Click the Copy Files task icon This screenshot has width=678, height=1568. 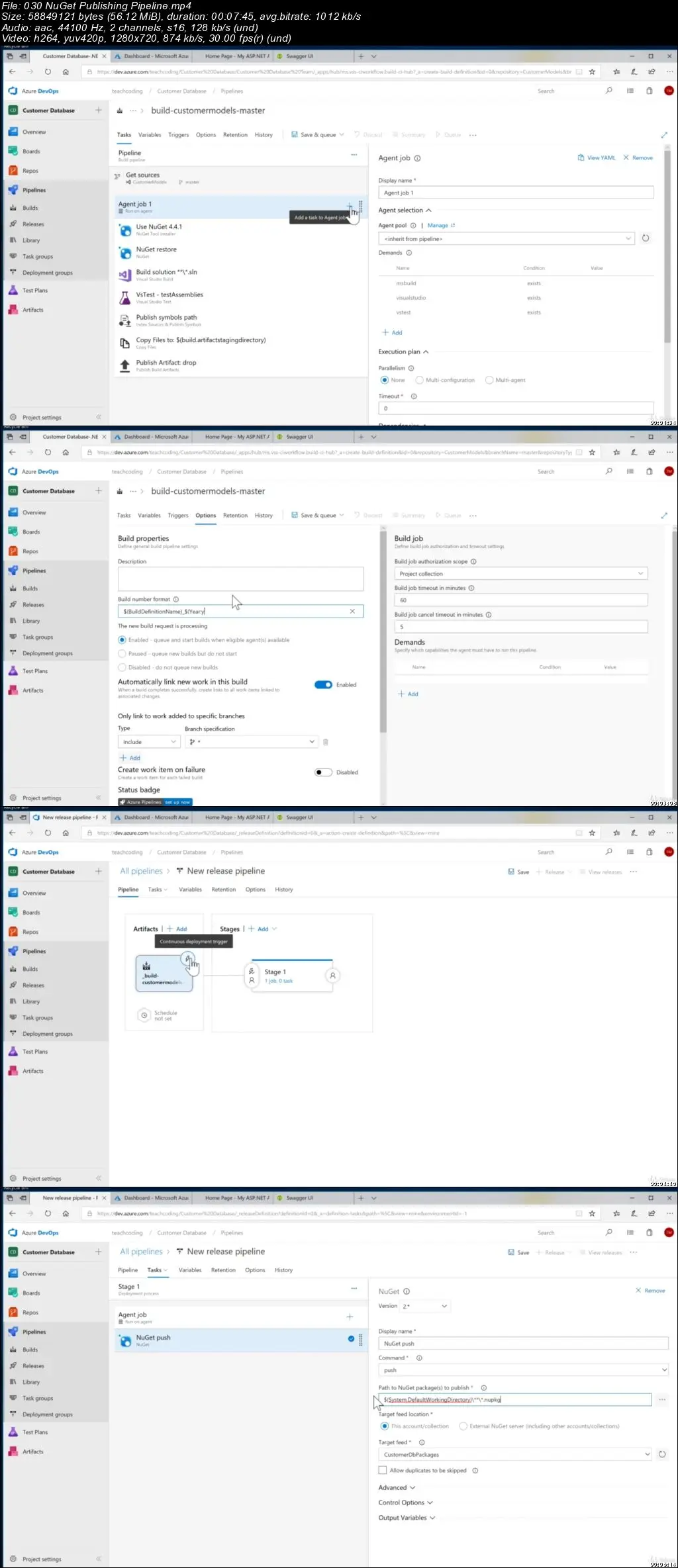point(124,343)
